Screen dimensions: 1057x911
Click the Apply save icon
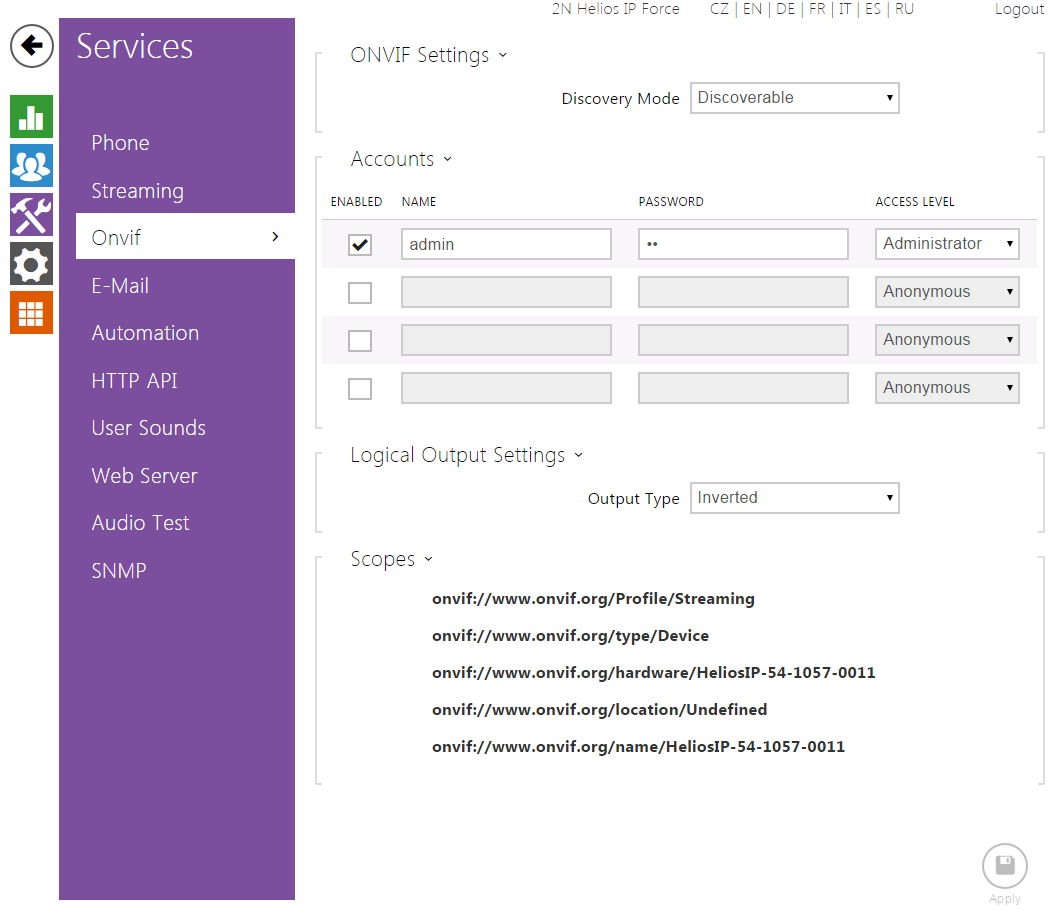[x=1004, y=866]
